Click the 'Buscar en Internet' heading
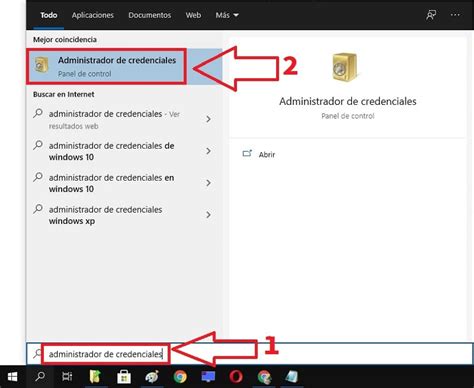The image size is (474, 388). point(63,94)
